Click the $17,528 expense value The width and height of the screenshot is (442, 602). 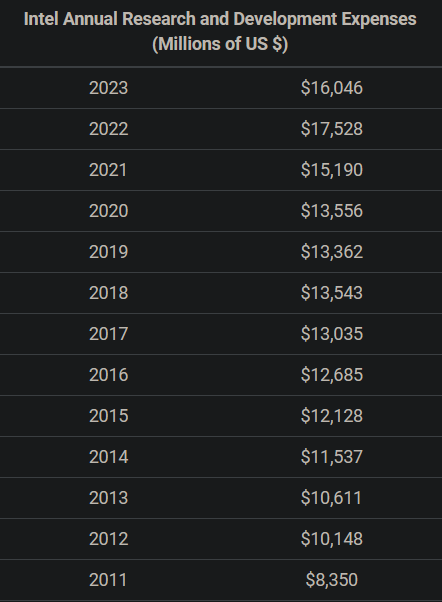pyautogui.click(x=332, y=129)
